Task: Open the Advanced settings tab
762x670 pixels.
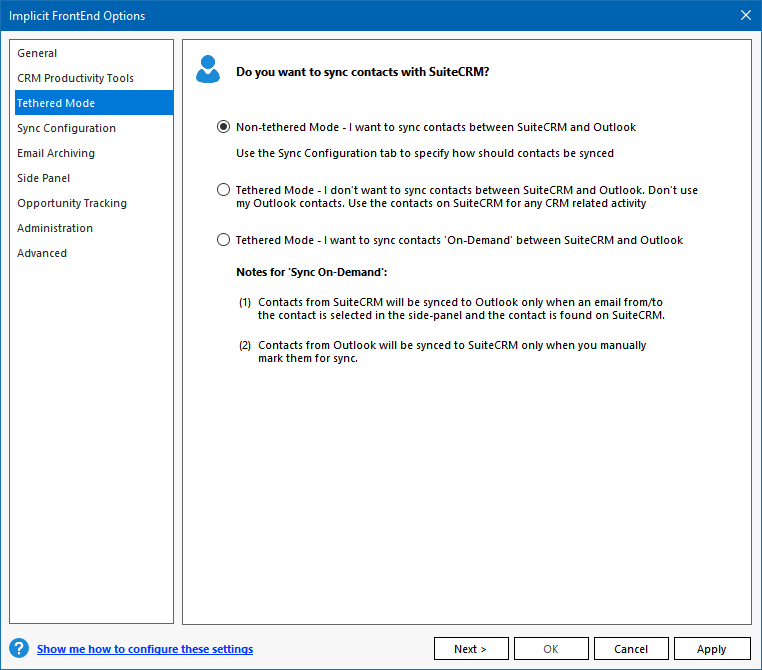Action: click(x=42, y=253)
